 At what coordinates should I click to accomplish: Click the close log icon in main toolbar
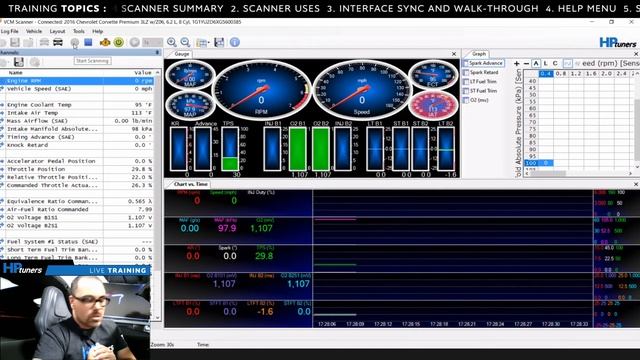click(29, 42)
